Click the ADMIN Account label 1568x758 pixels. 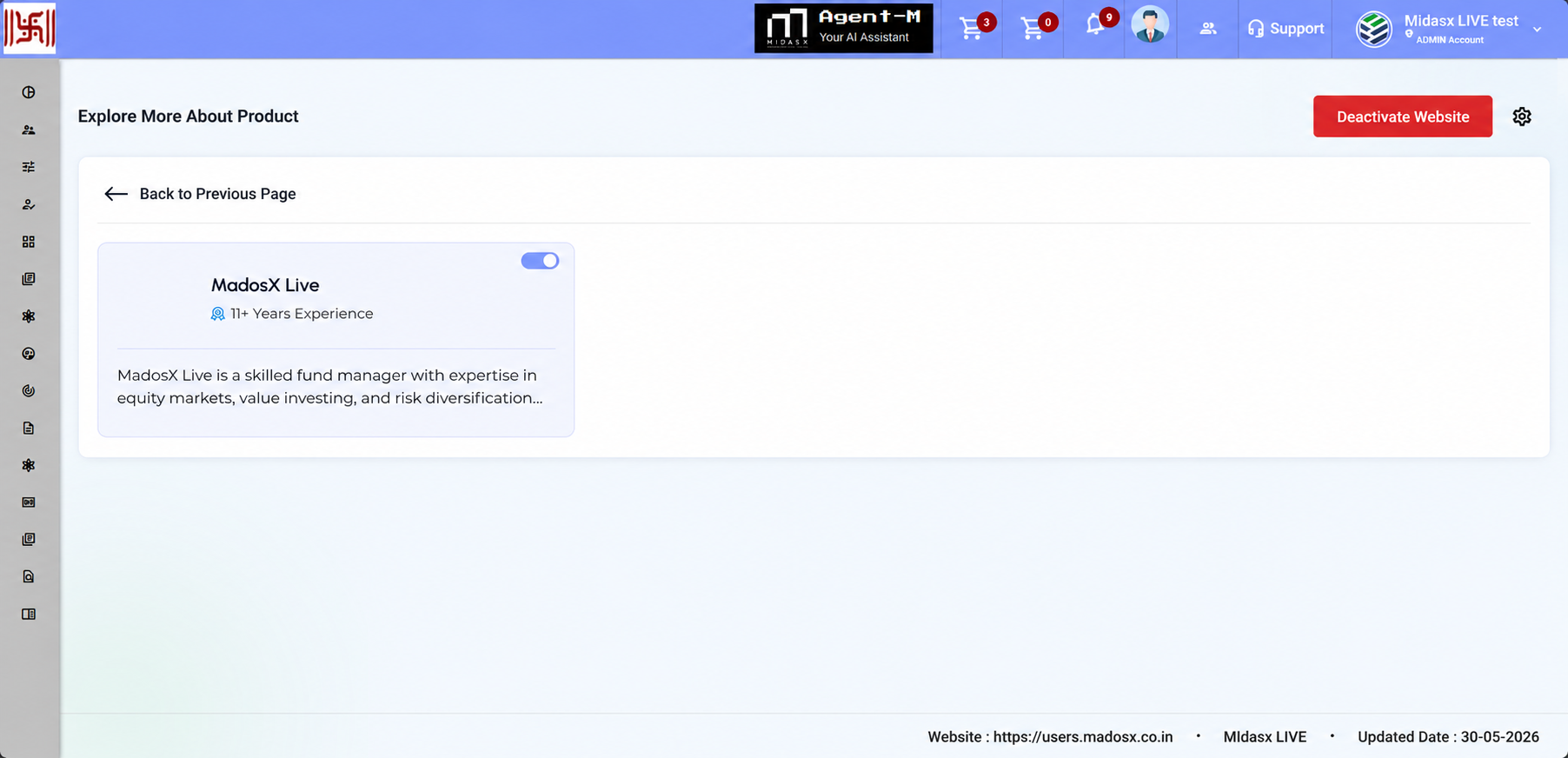[x=1450, y=40]
